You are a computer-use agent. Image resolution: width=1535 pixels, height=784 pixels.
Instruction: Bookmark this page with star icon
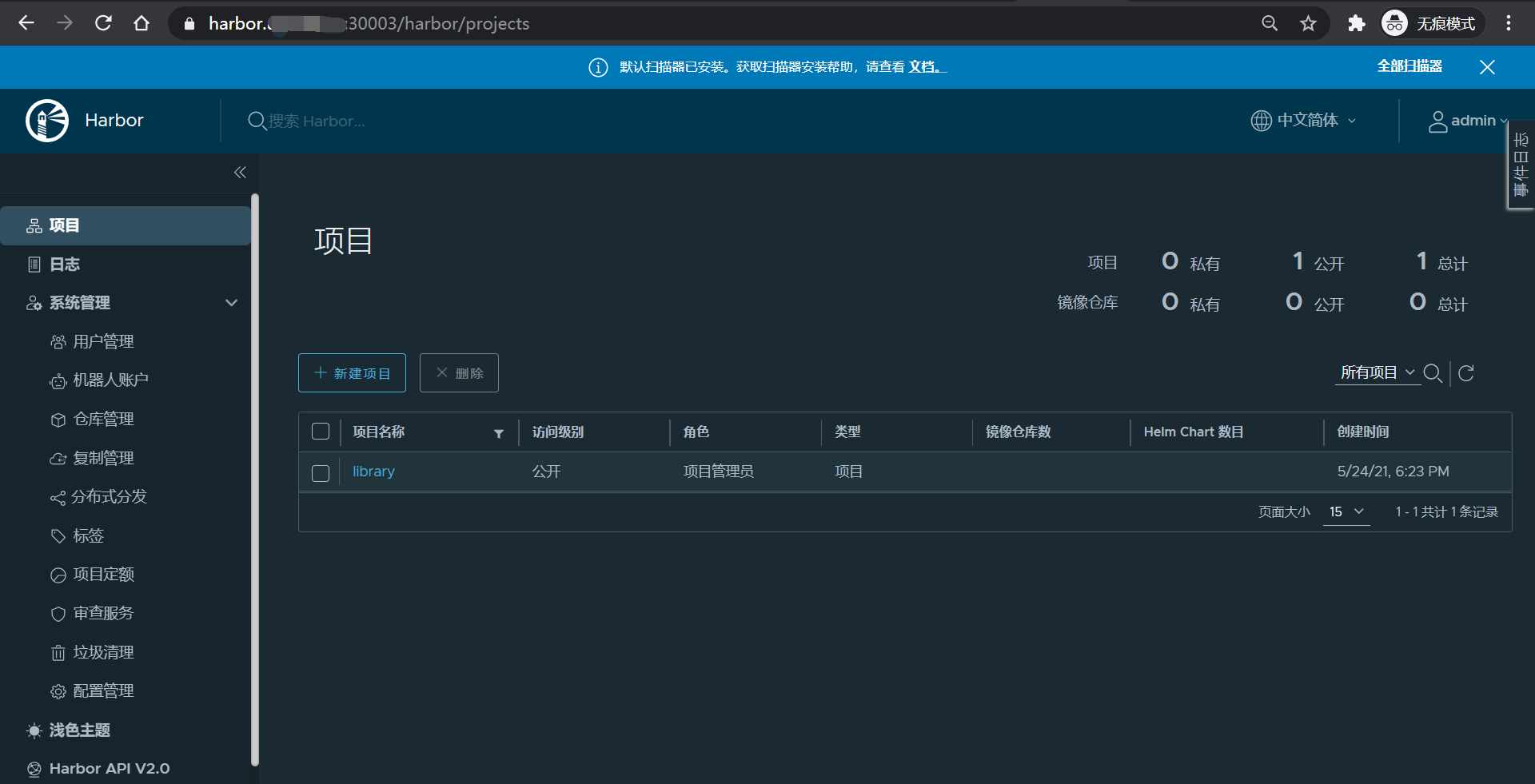[x=1308, y=23]
